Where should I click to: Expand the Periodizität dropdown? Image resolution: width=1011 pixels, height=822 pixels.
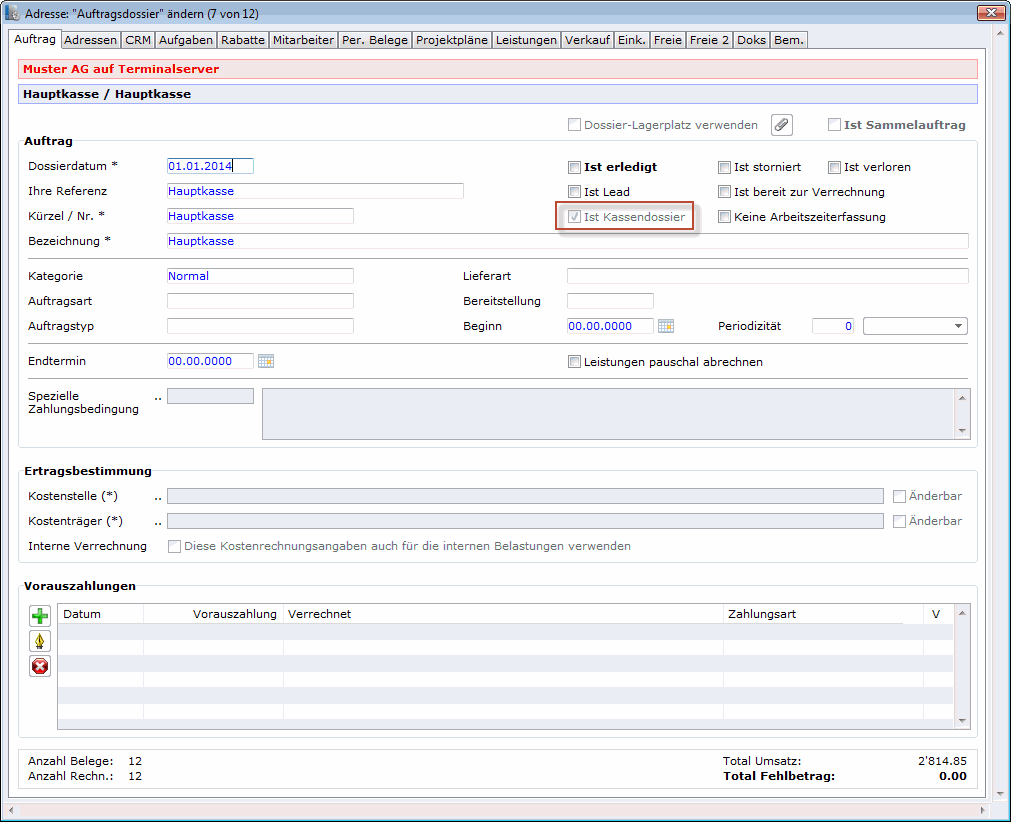coord(958,326)
